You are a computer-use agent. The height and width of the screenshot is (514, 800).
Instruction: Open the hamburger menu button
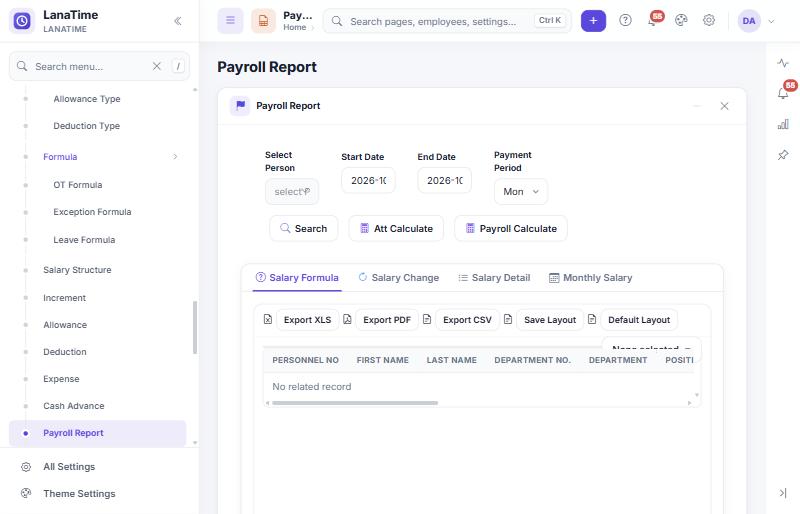click(230, 21)
